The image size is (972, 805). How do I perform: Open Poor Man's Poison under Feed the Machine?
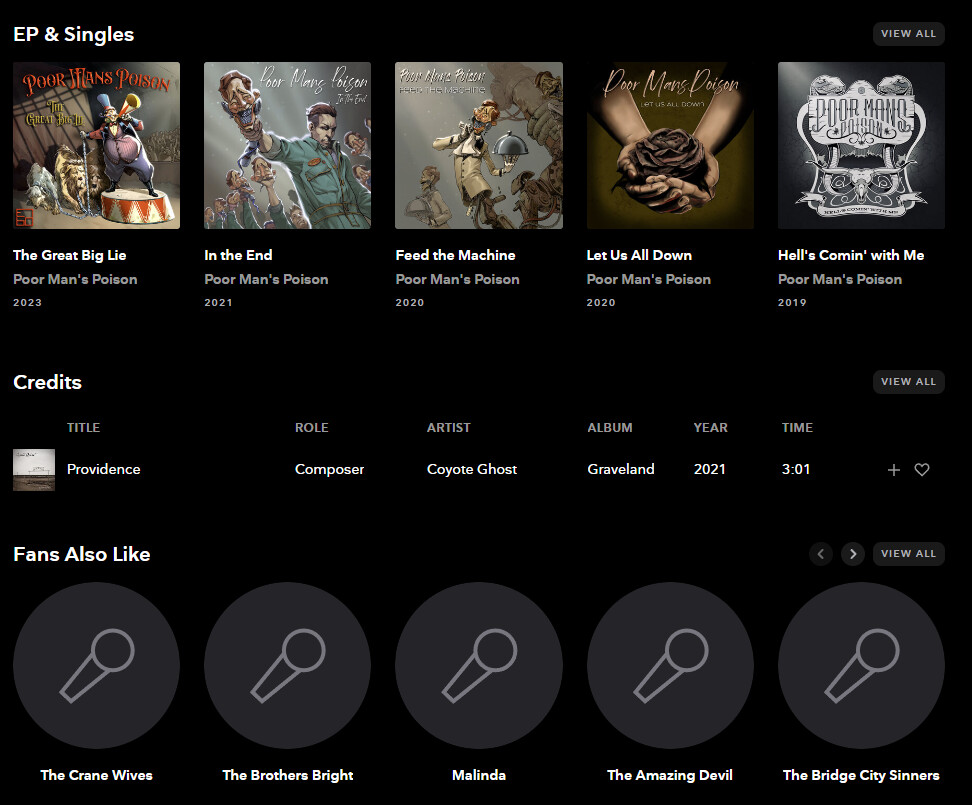(457, 279)
